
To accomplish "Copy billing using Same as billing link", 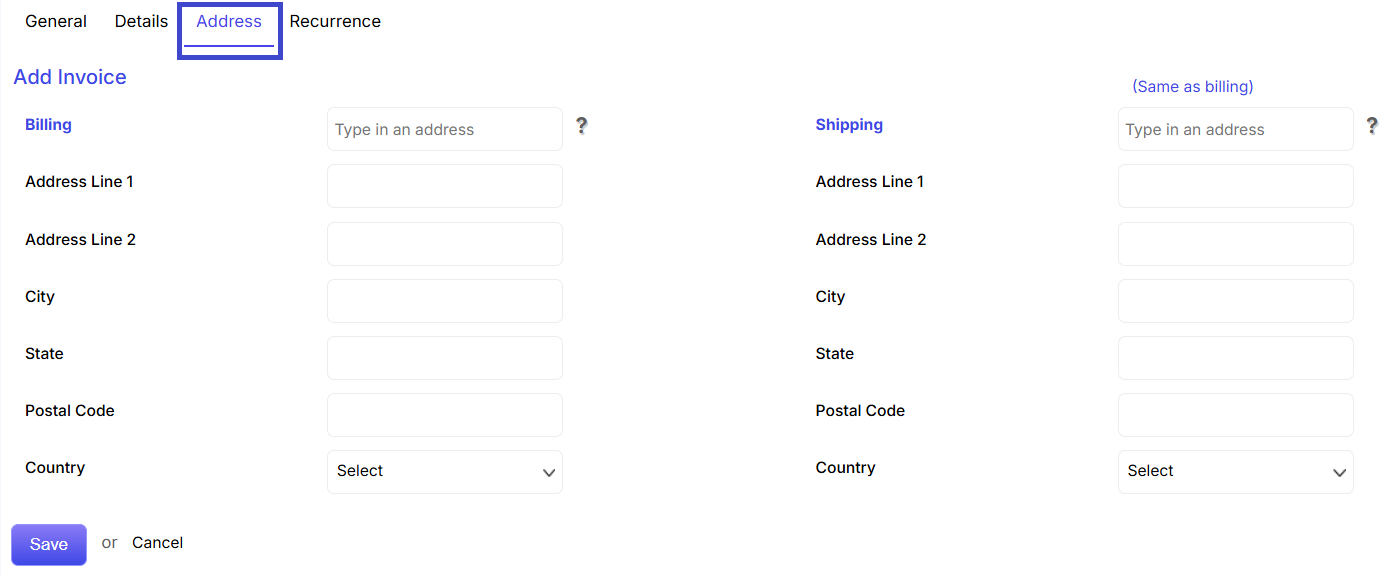I will [1192, 86].
